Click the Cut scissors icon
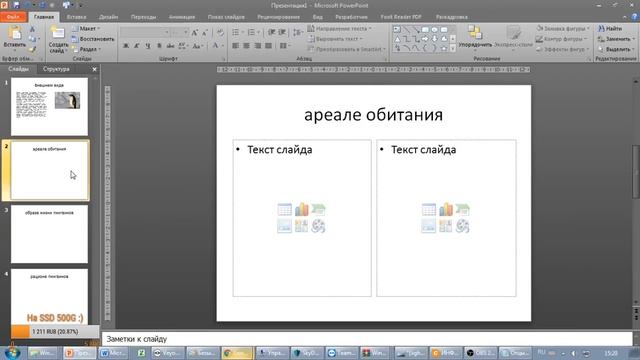 pos(32,29)
